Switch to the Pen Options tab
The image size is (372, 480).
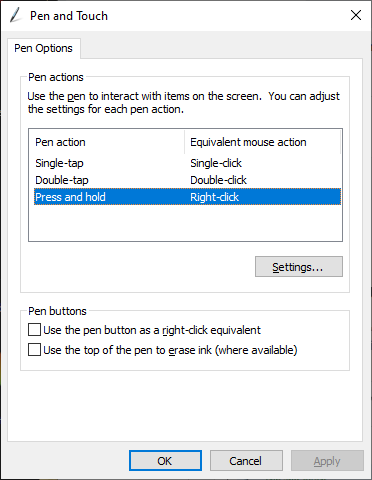(43, 48)
